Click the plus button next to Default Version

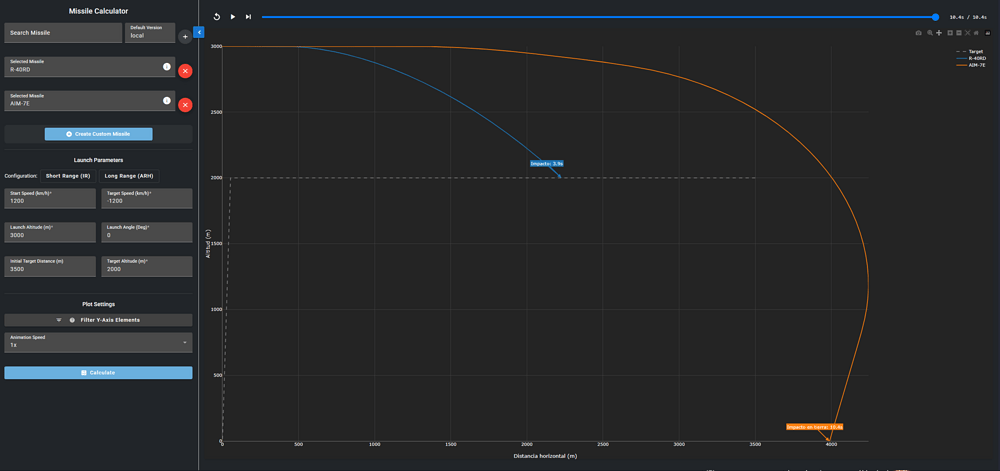pos(185,37)
